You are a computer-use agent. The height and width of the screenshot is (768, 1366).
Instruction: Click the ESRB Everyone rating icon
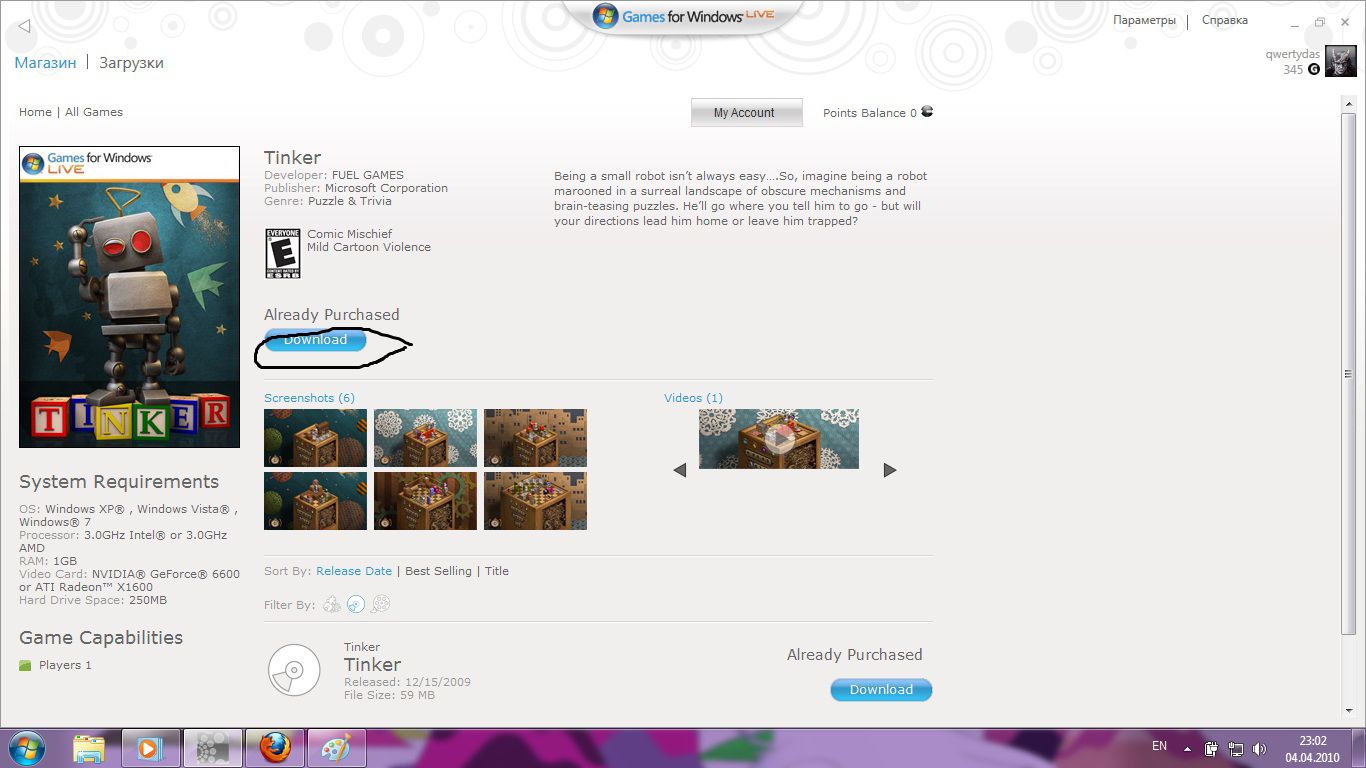pos(282,253)
